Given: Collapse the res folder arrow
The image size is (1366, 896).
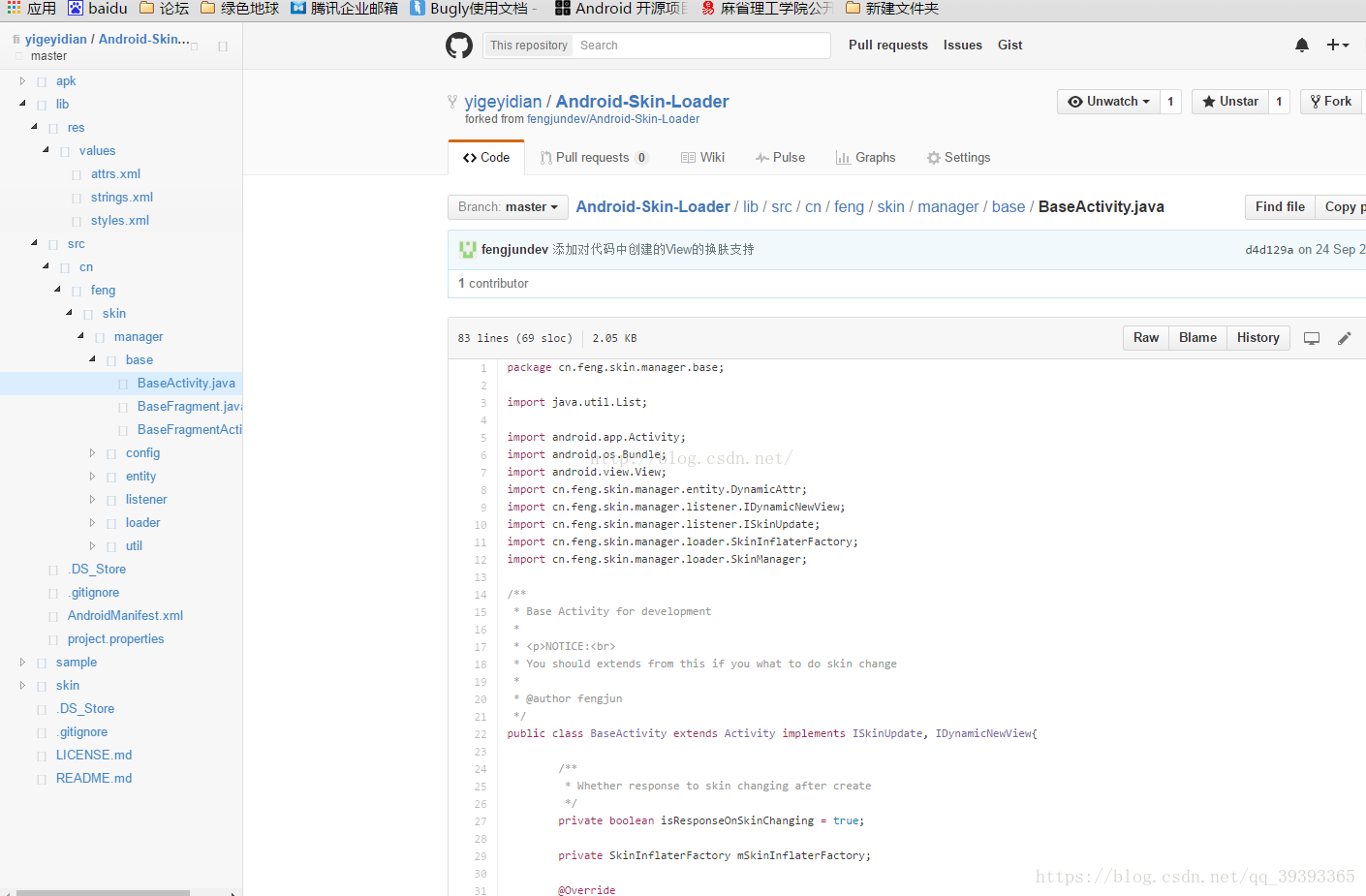Looking at the screenshot, I should coord(34,127).
